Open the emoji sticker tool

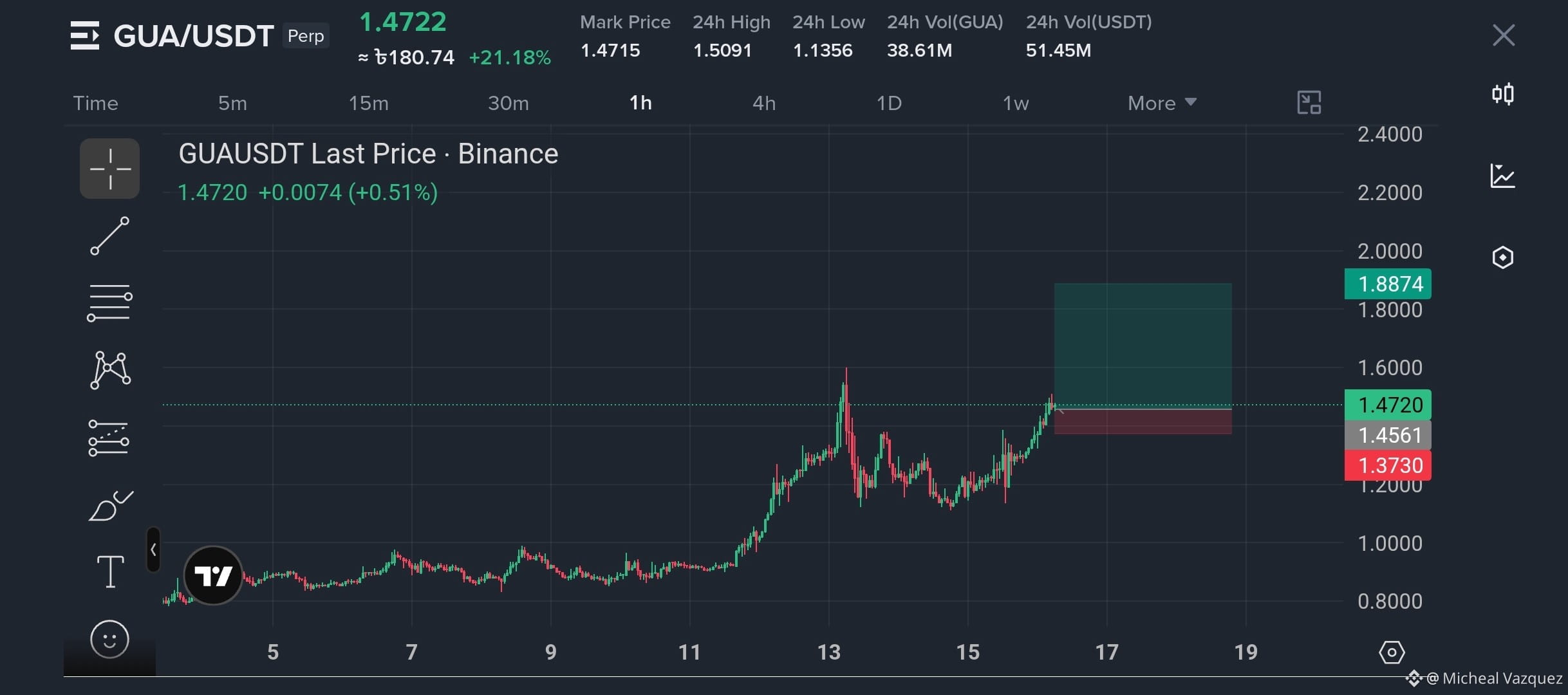(109, 639)
